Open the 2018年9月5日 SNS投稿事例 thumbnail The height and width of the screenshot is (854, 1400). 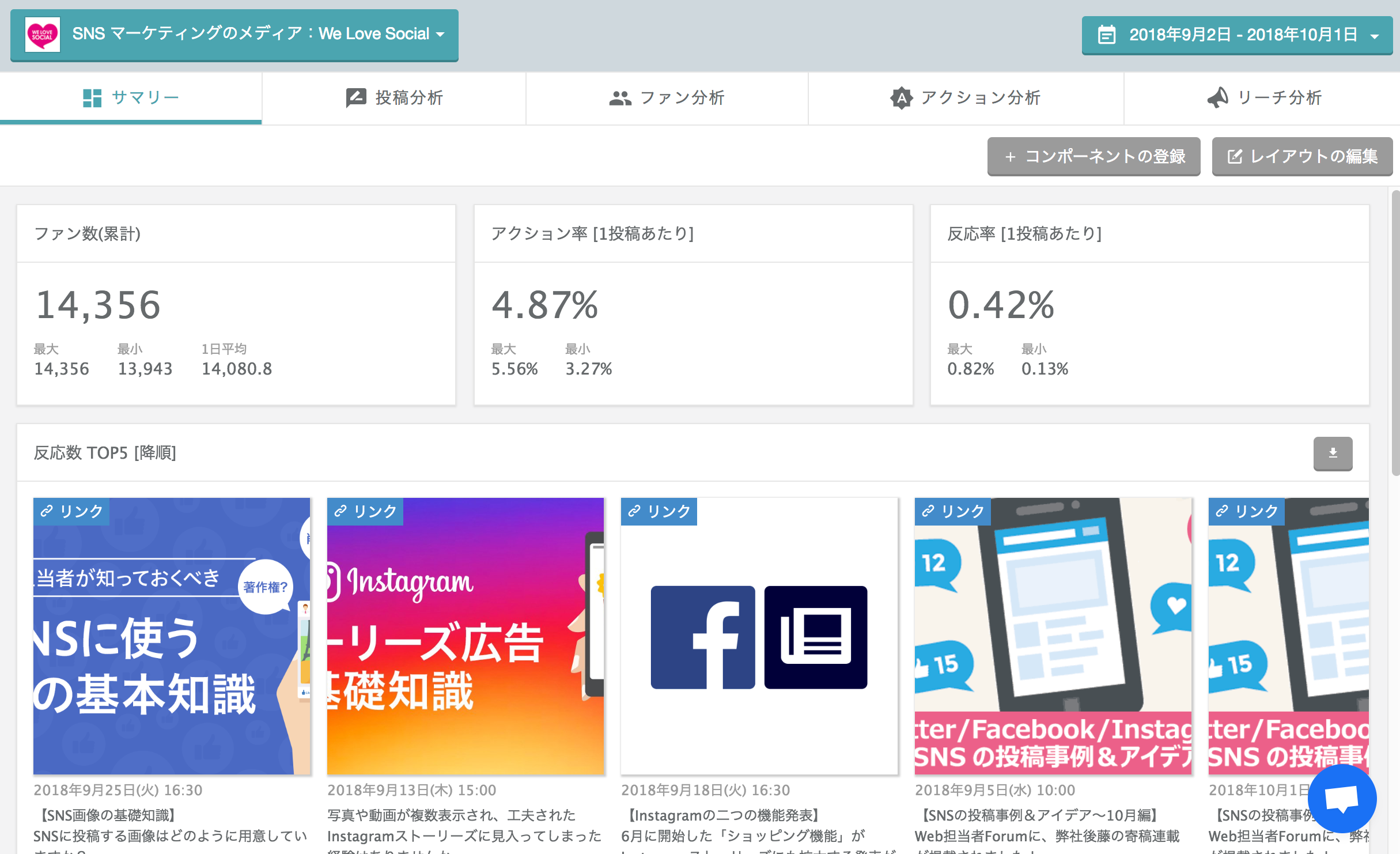(1053, 636)
